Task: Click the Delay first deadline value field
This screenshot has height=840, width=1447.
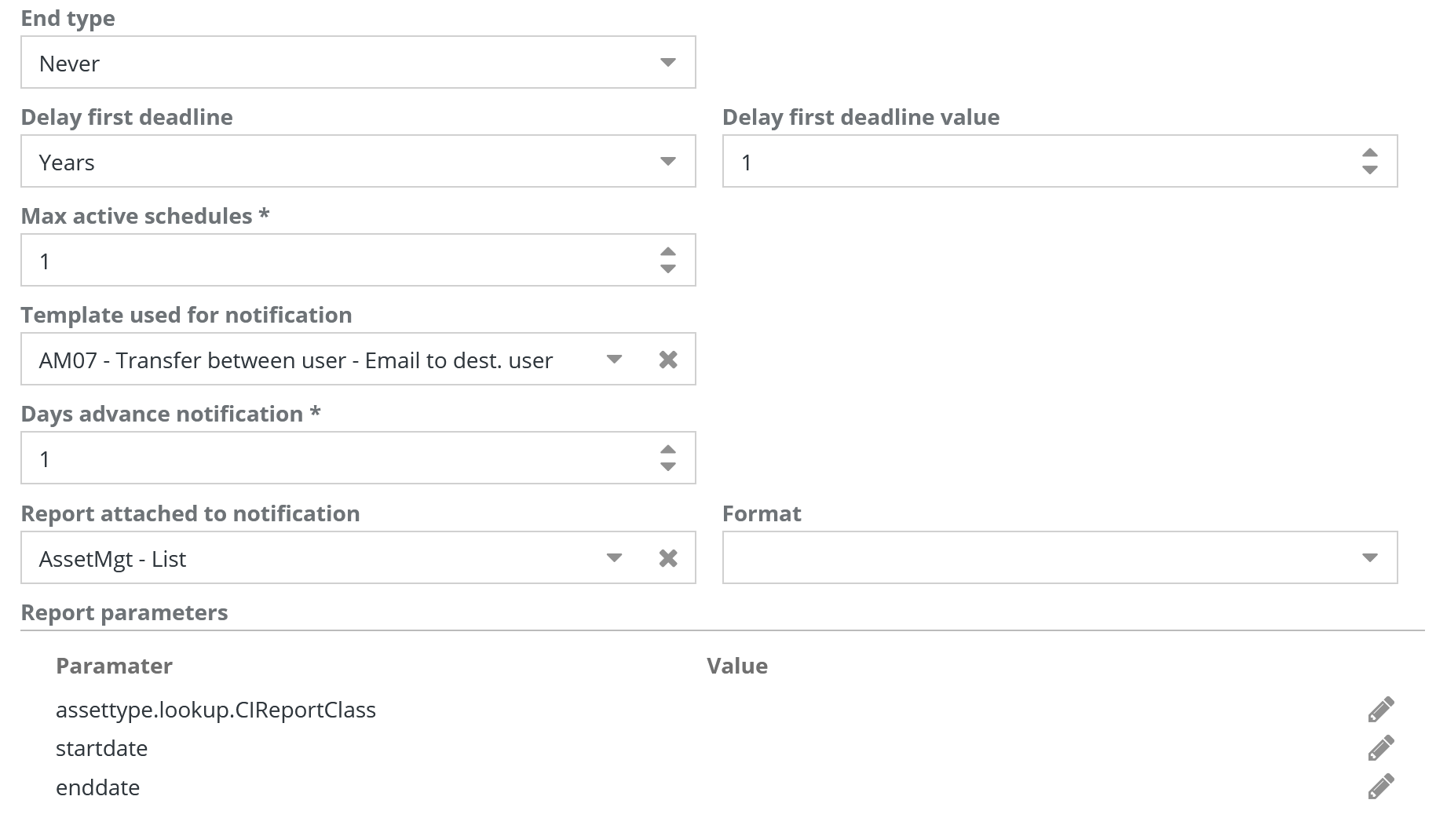Action: tap(1036, 162)
